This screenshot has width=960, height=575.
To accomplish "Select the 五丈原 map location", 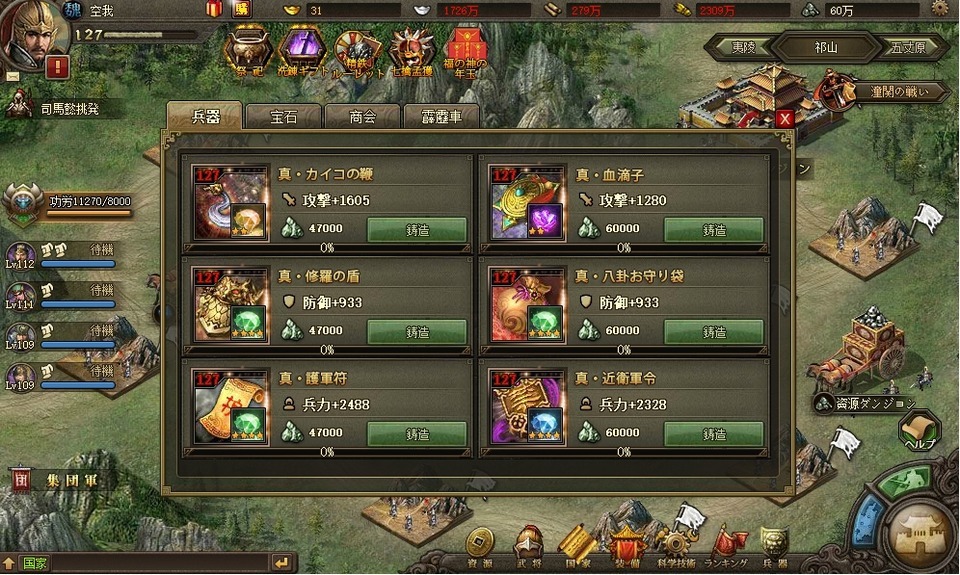I will pyautogui.click(x=908, y=47).
